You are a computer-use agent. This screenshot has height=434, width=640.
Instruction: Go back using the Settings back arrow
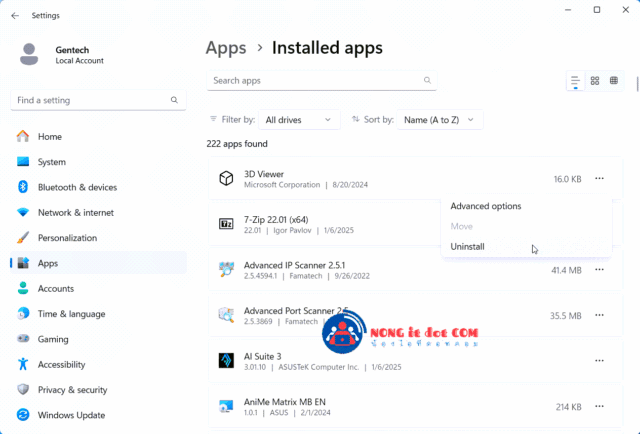[x=15, y=16]
